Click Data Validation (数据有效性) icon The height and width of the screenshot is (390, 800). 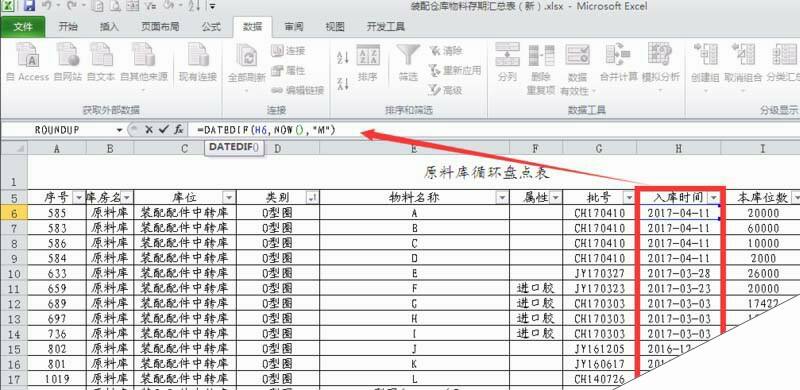tap(578, 69)
